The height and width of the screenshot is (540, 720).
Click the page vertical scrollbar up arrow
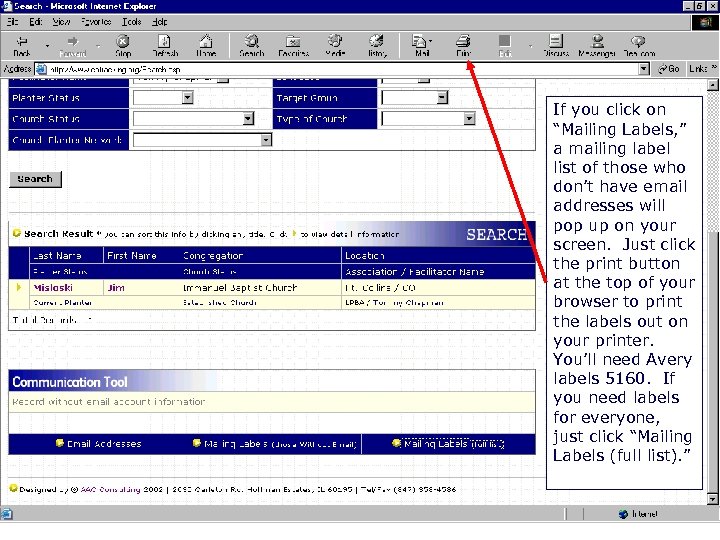(712, 84)
